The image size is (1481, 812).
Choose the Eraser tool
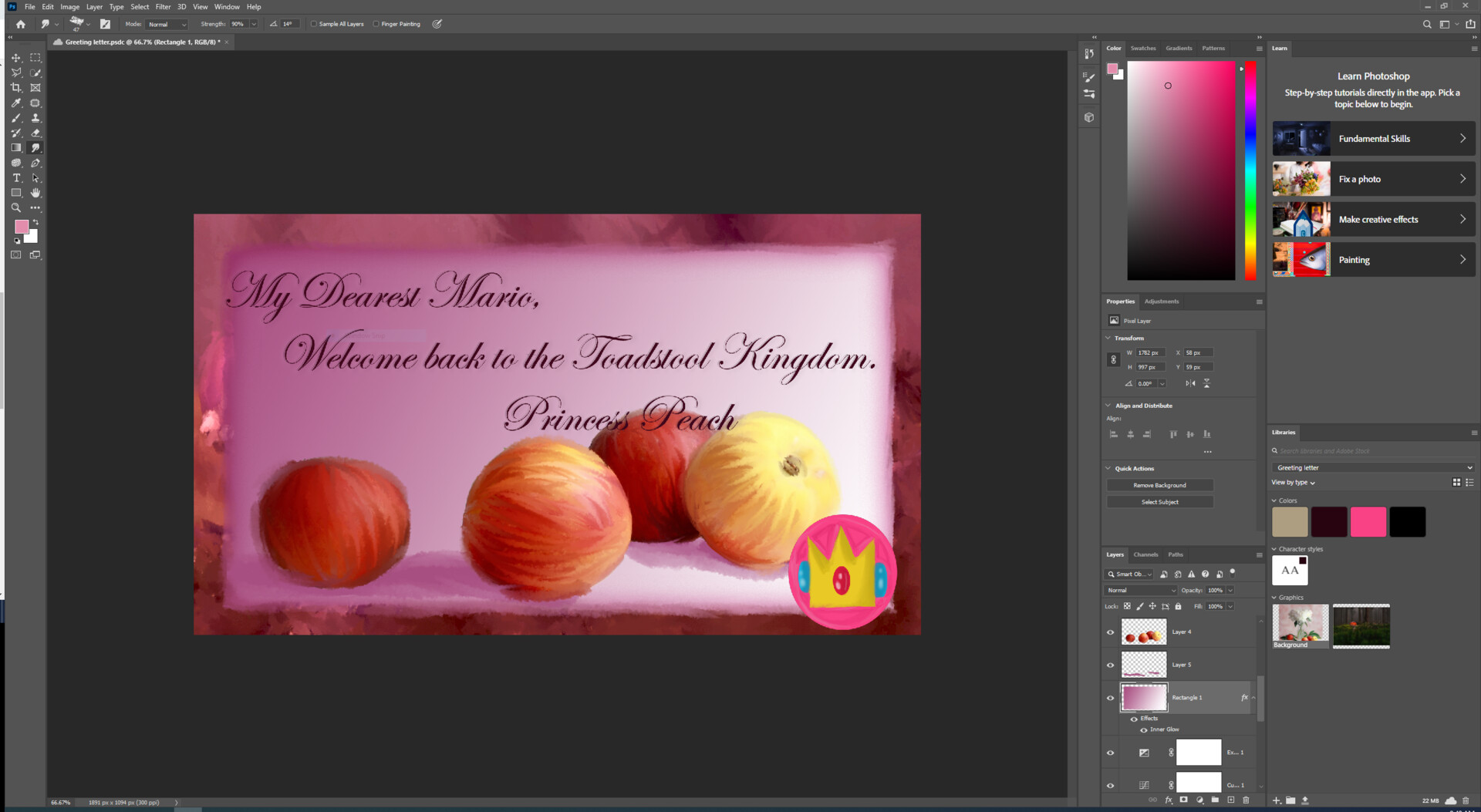coord(35,133)
